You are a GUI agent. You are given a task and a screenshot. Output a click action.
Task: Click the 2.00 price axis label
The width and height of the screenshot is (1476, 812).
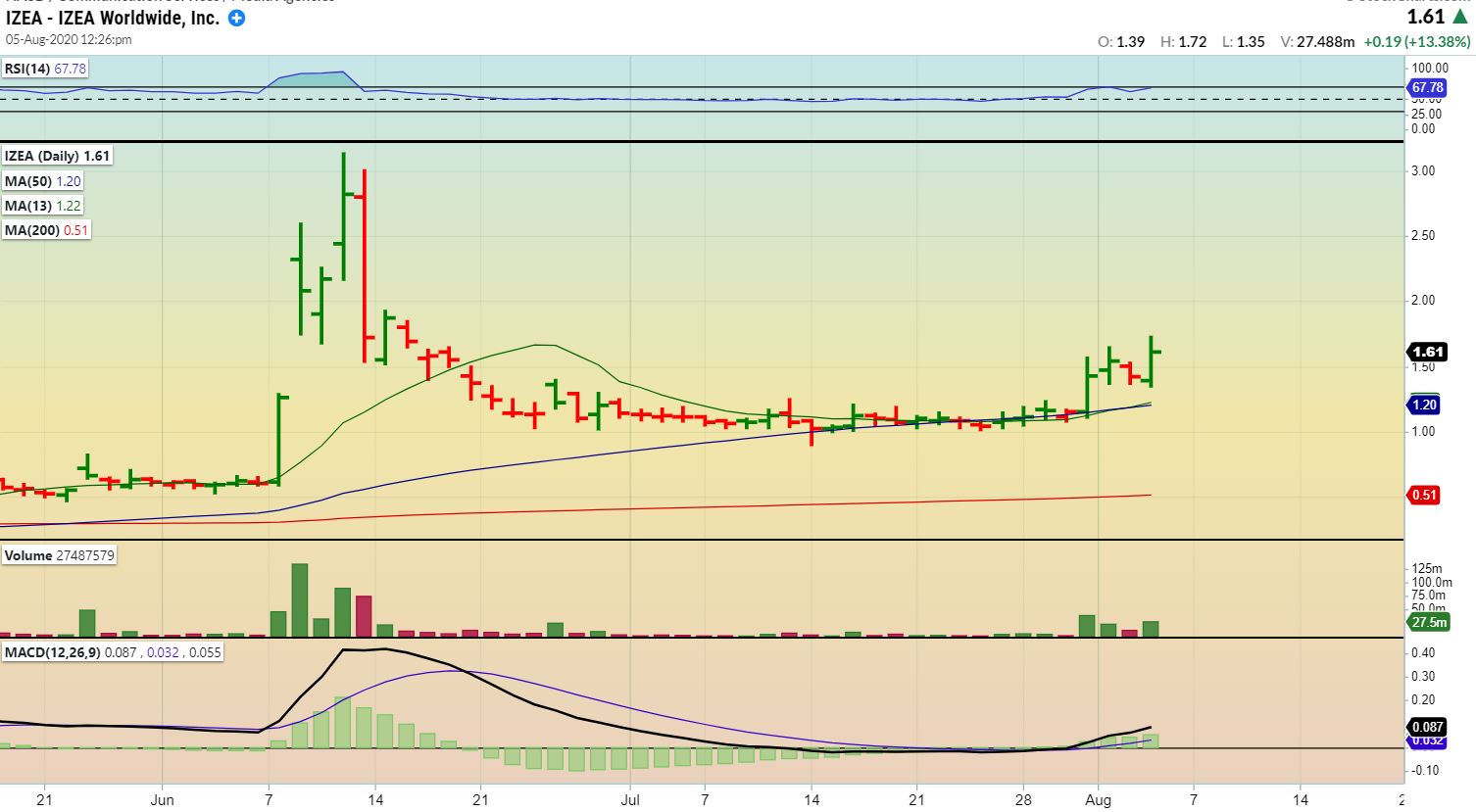click(x=1422, y=301)
